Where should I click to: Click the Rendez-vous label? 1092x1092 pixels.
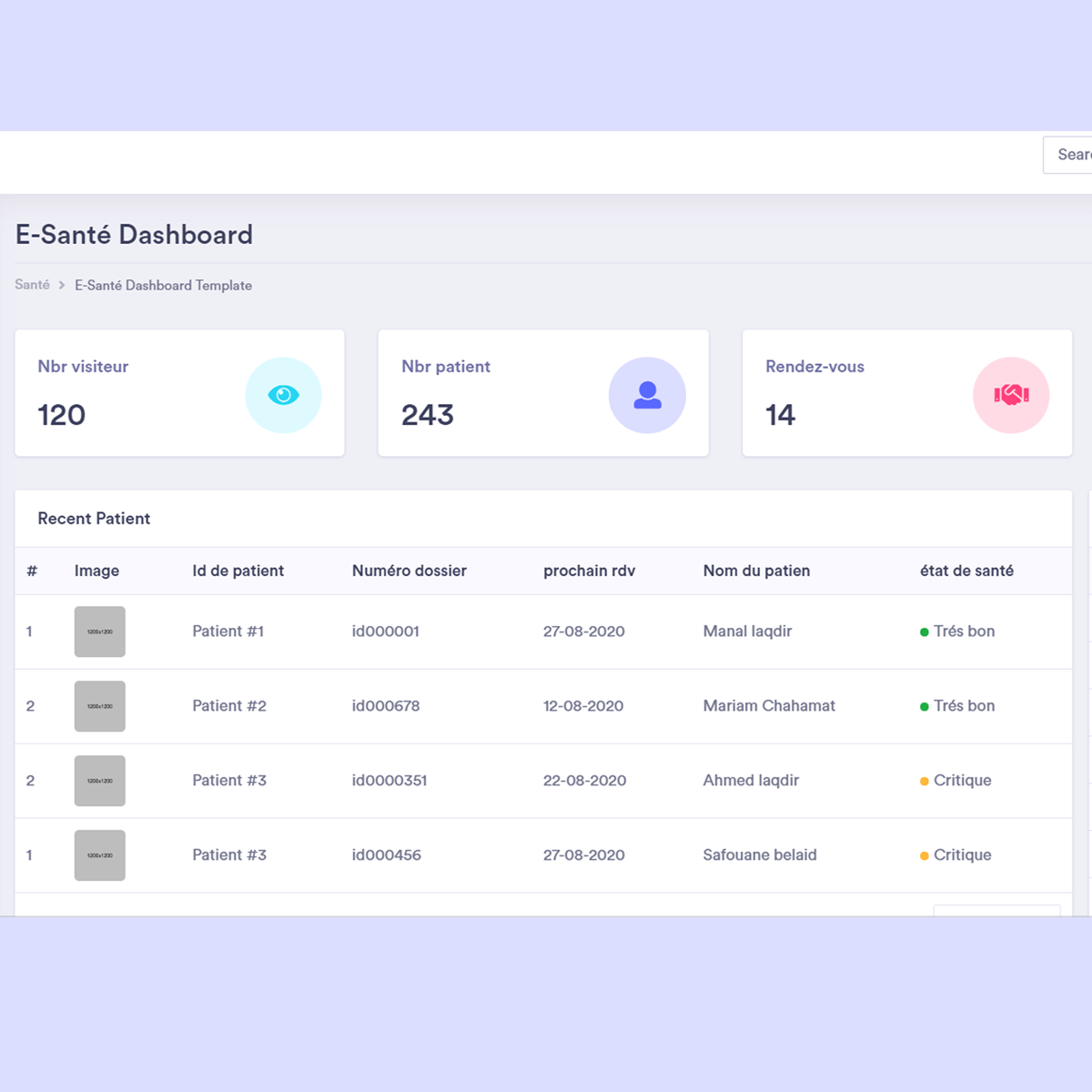click(x=814, y=366)
